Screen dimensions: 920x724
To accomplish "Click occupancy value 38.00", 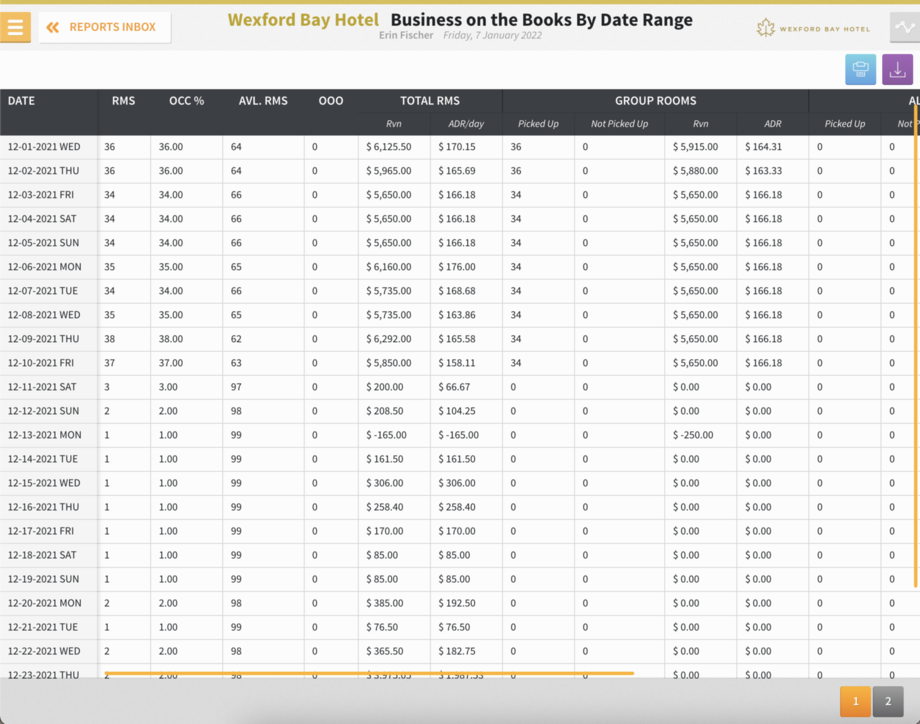I will (x=171, y=339).
